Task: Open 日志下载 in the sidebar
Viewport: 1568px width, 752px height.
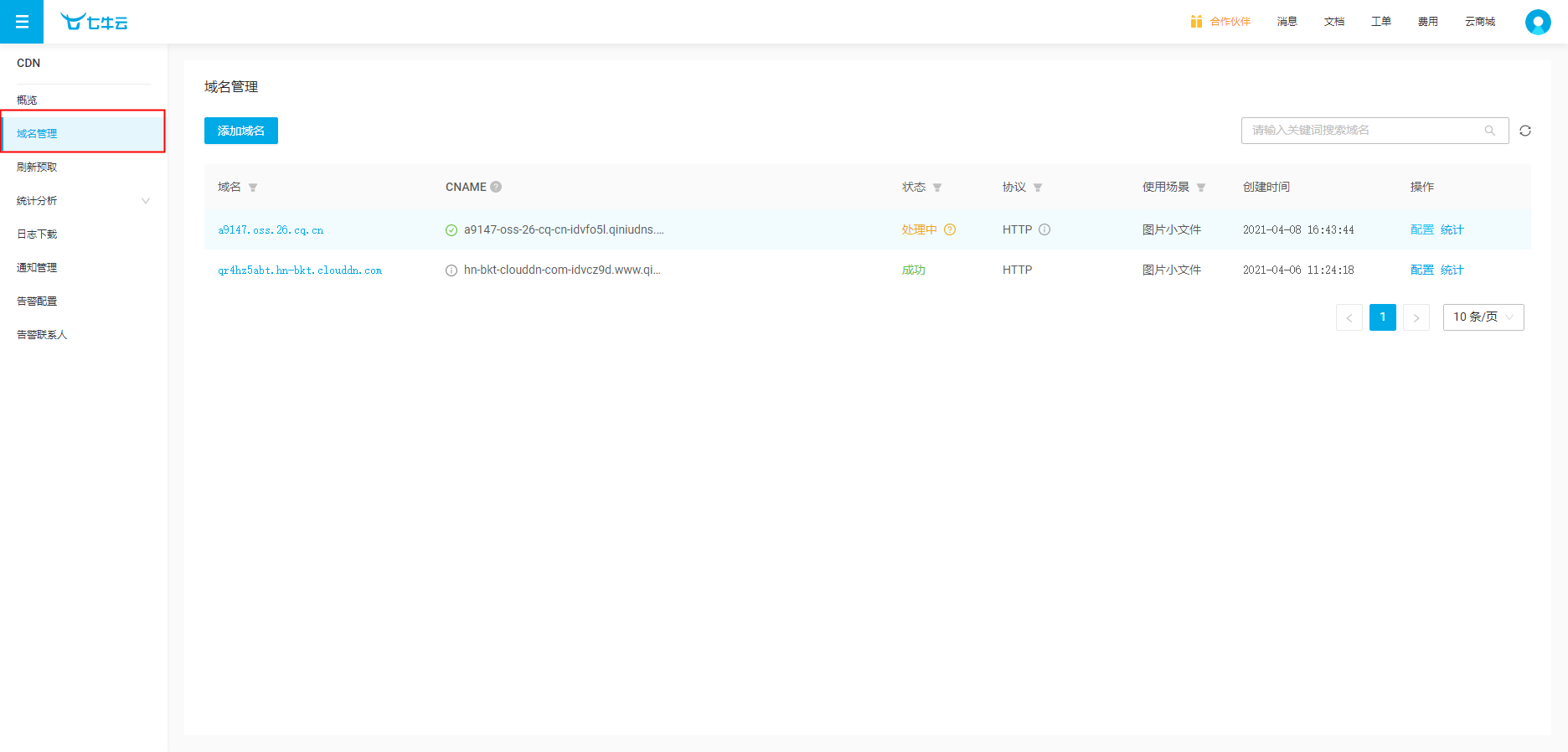Action: pos(37,234)
